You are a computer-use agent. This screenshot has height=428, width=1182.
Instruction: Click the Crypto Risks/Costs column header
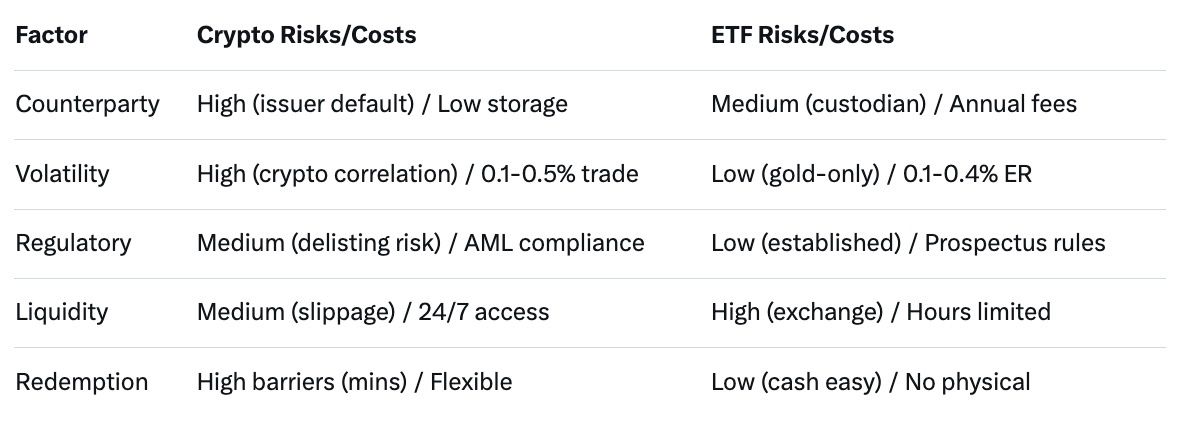point(306,36)
